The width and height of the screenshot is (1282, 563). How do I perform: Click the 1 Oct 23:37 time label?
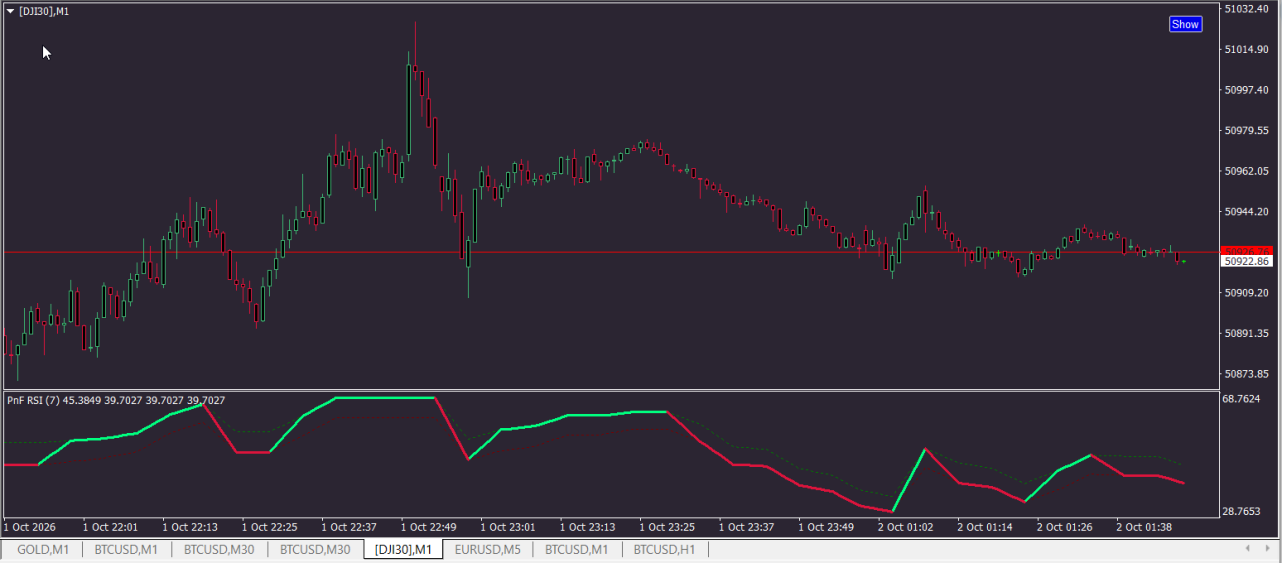tap(748, 526)
